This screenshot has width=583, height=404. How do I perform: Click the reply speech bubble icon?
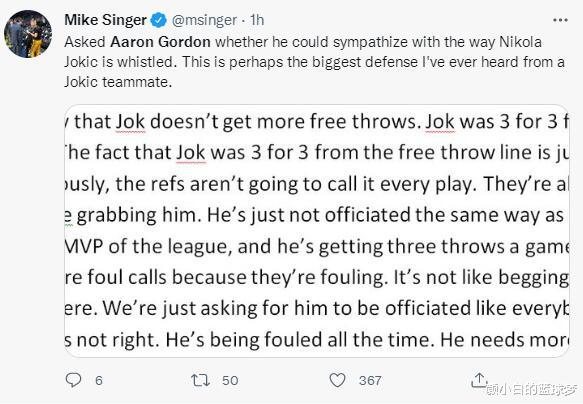(73, 380)
